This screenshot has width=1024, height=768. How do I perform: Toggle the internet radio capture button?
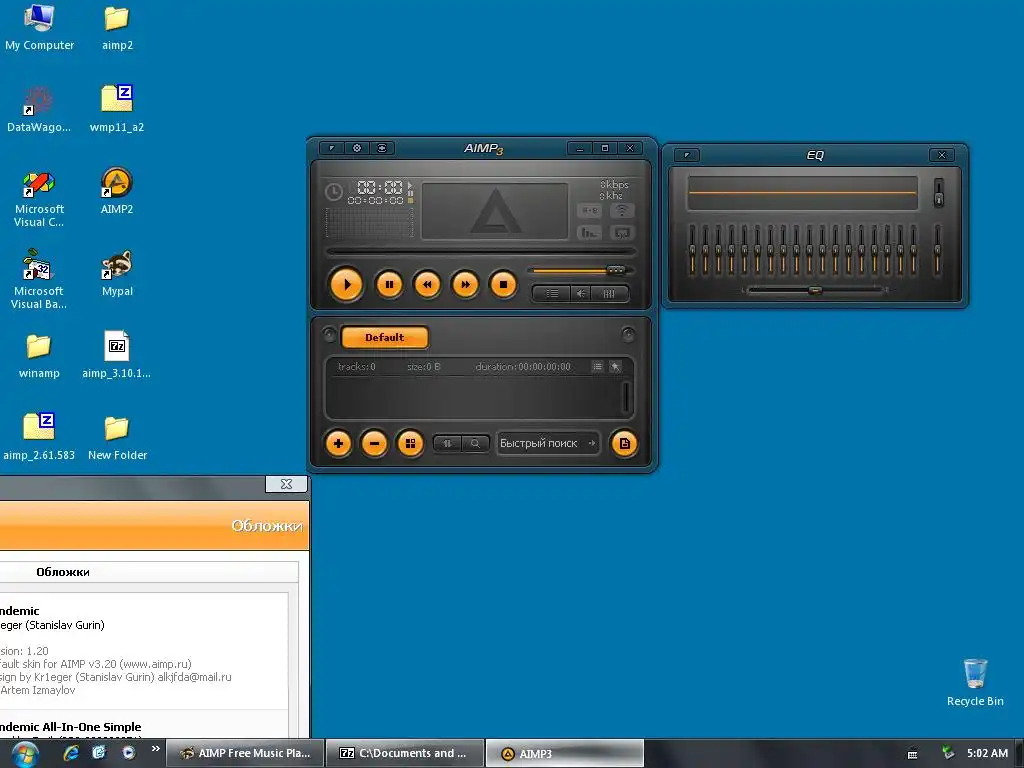coord(622,210)
